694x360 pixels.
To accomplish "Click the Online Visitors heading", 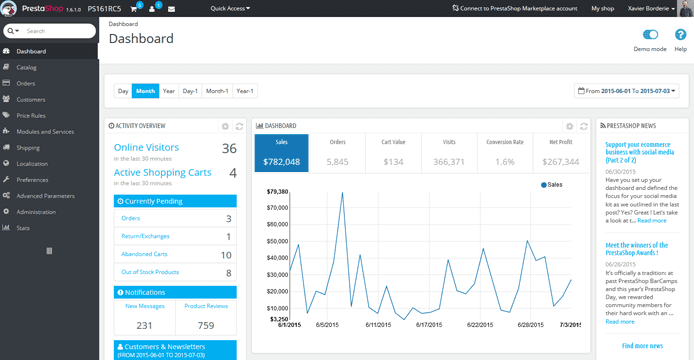I will coord(146,147).
